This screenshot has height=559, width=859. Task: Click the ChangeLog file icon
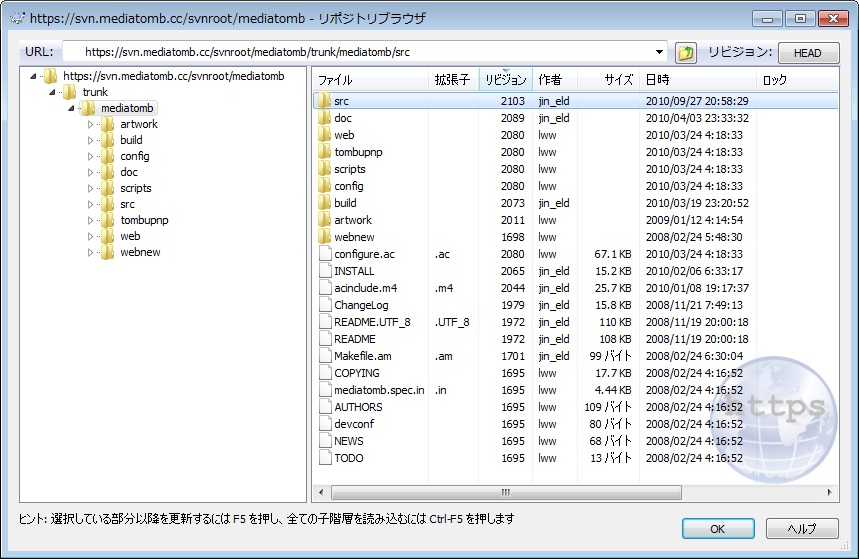coord(325,305)
